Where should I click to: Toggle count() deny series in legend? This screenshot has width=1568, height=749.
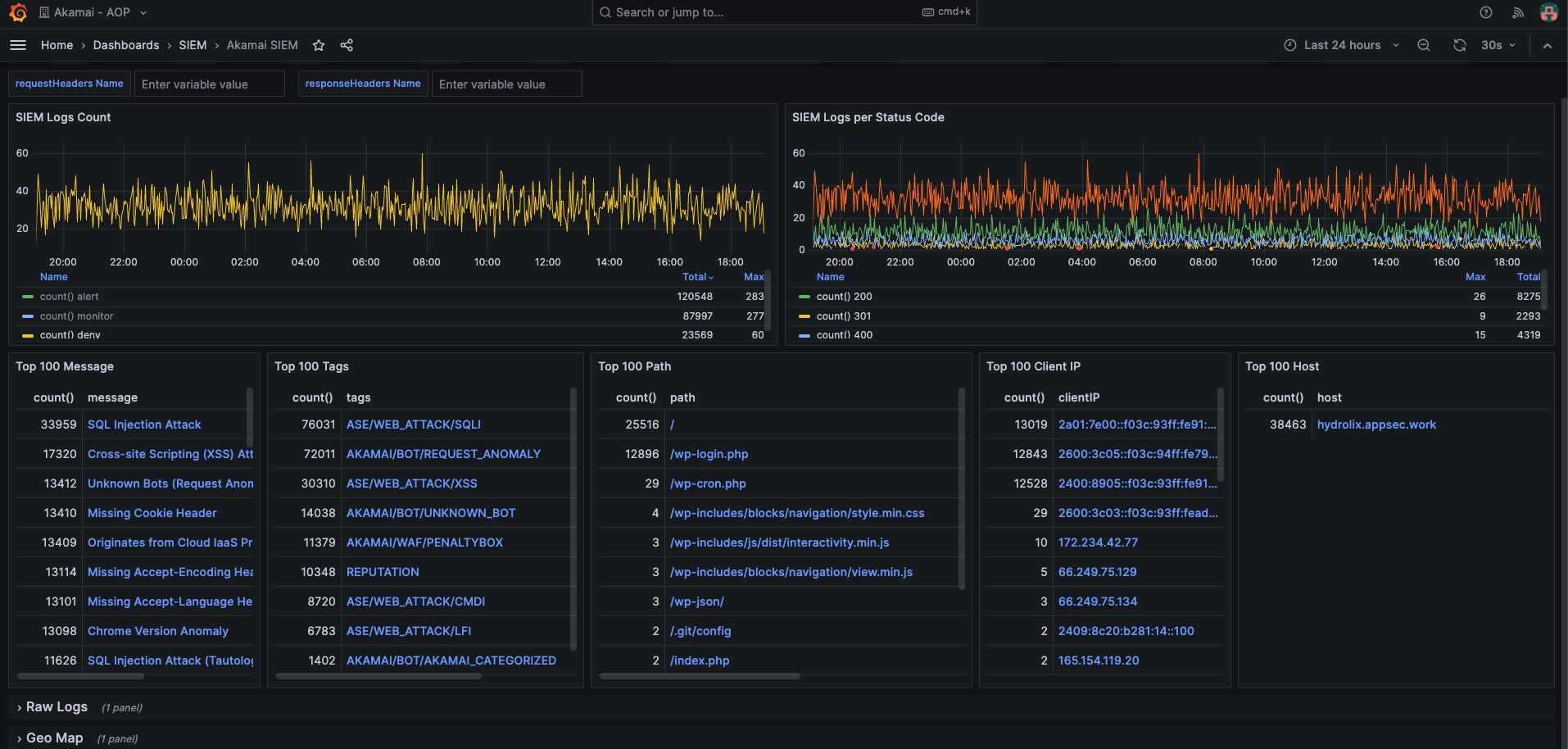[70, 335]
